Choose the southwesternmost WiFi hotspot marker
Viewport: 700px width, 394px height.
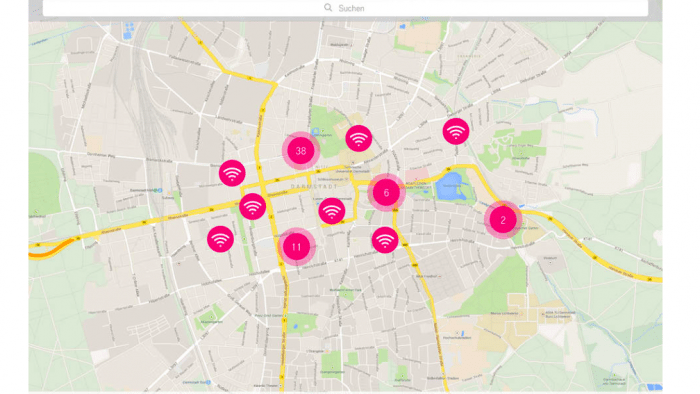(220, 239)
